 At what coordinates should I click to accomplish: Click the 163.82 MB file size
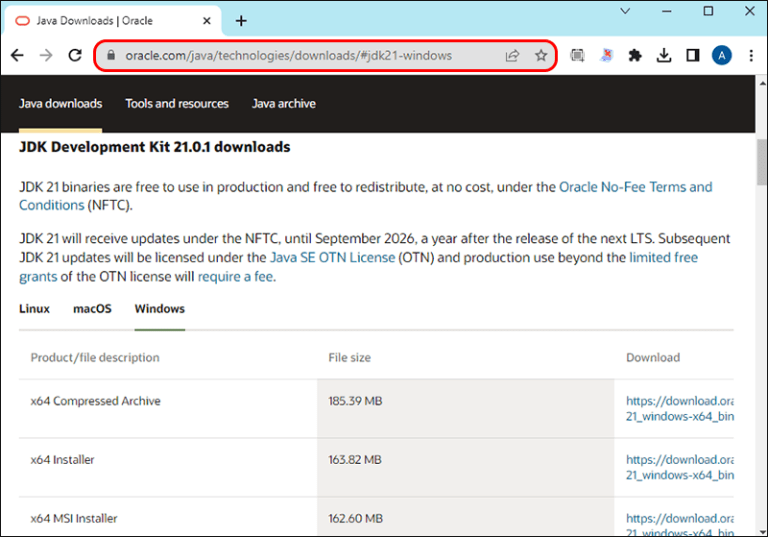[355, 460]
